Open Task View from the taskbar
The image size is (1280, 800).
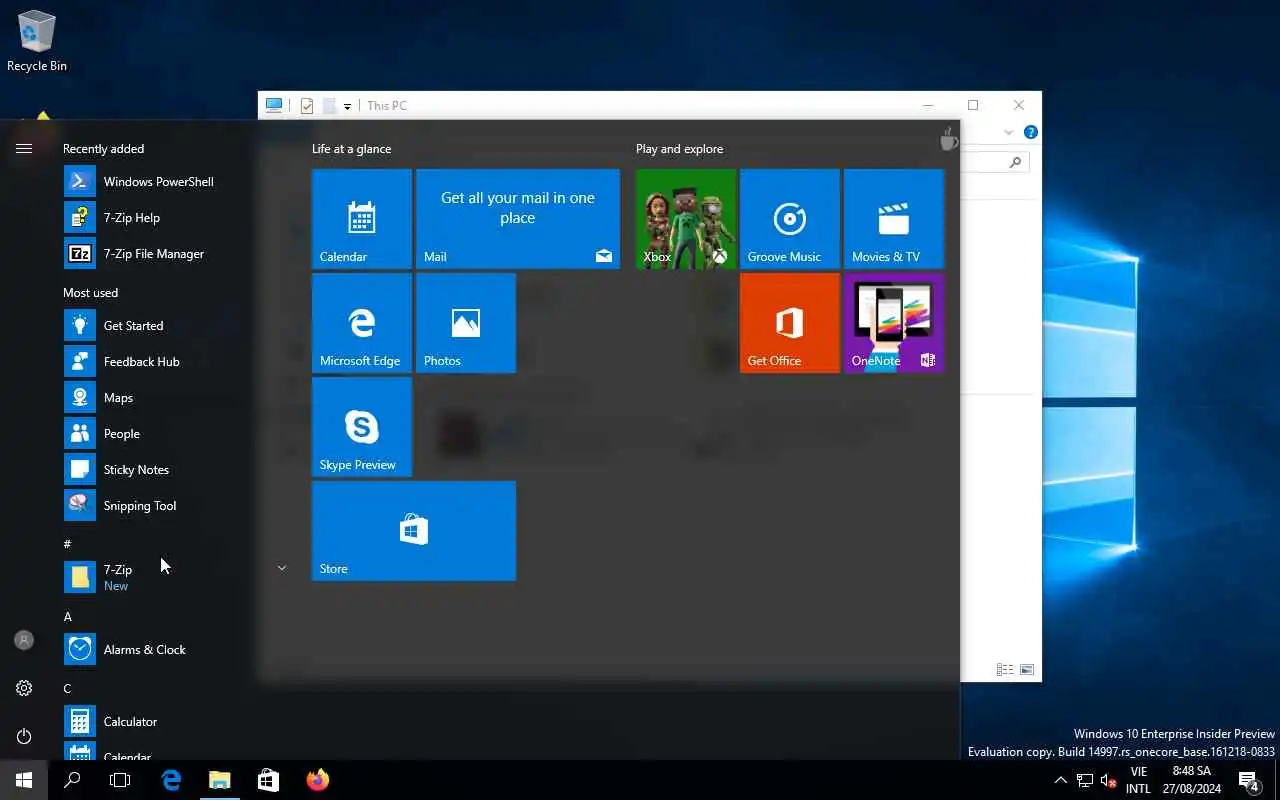(x=120, y=780)
